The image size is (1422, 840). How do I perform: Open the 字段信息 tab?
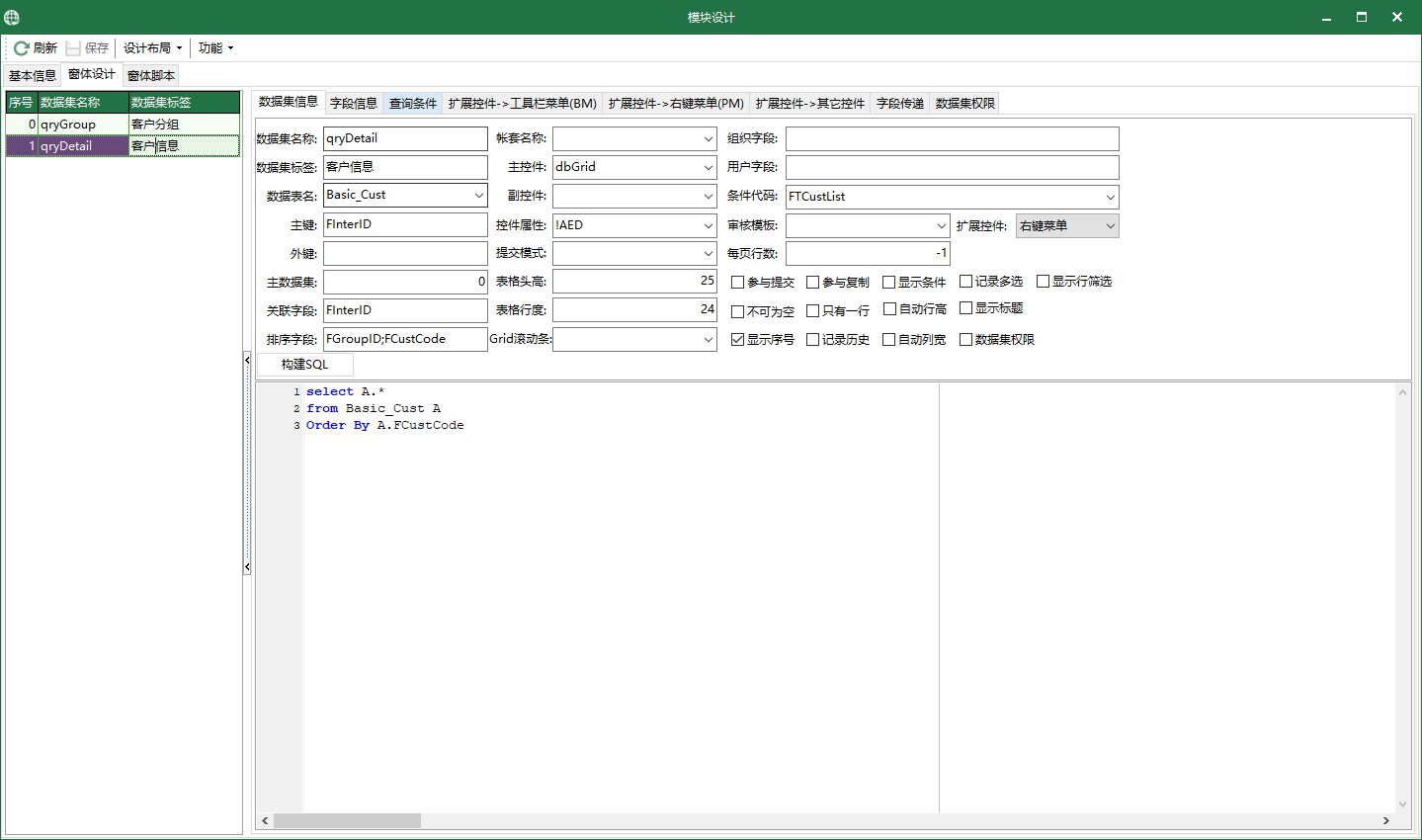354,103
